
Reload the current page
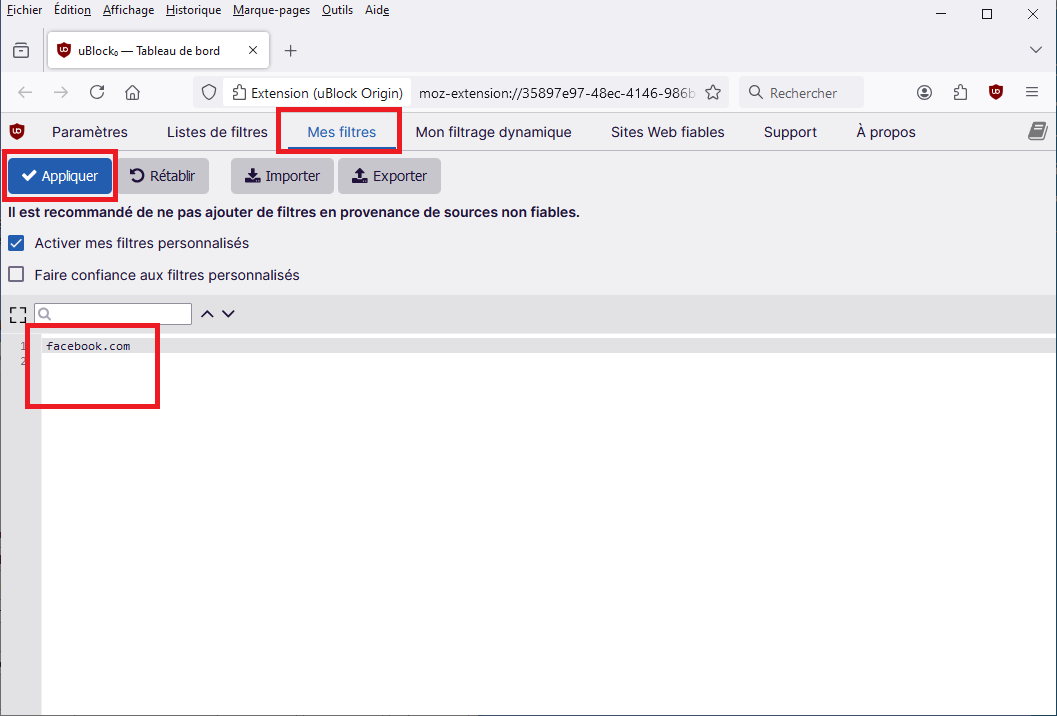(97, 92)
